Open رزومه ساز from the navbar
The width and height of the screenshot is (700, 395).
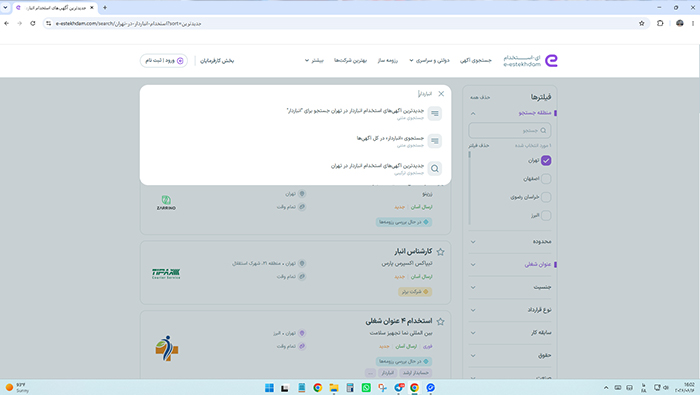[x=388, y=60]
